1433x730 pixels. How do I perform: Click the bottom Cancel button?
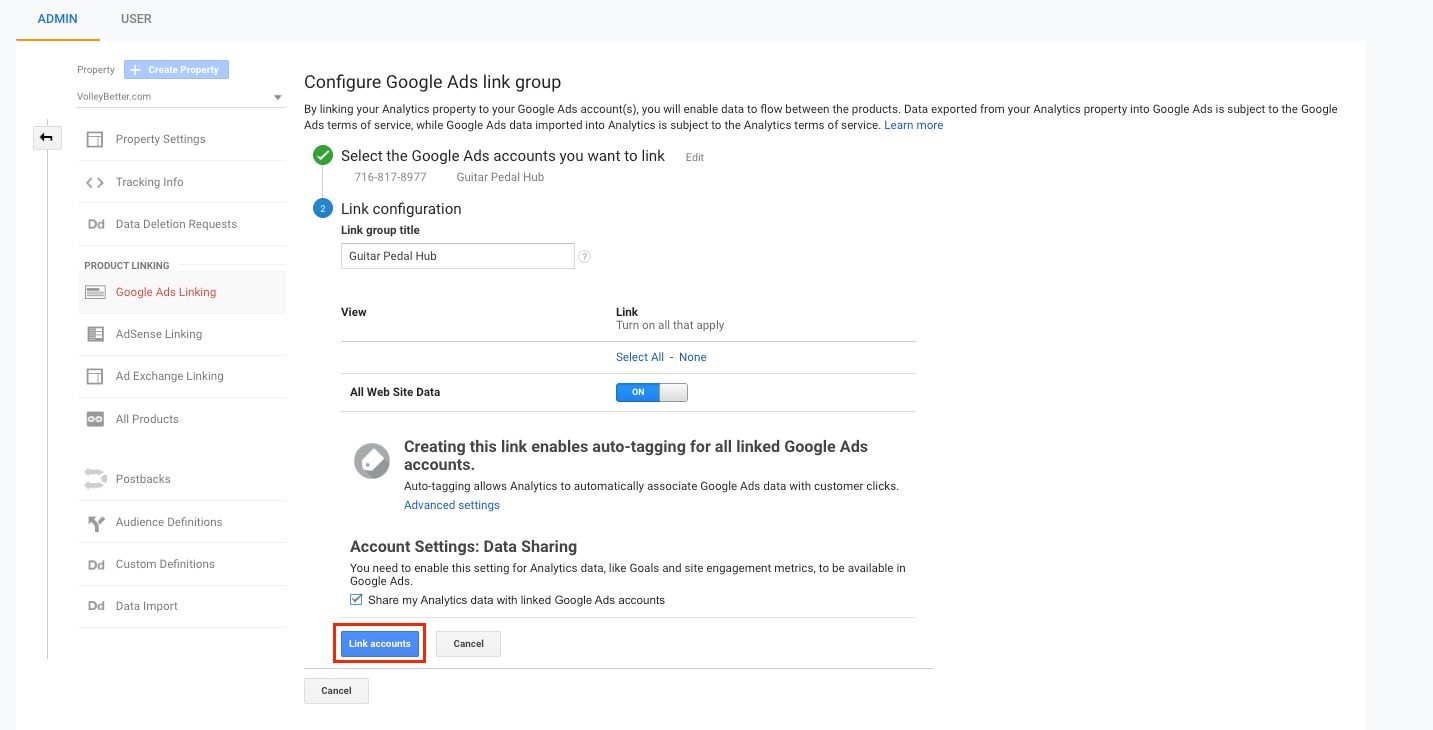pyautogui.click(x=336, y=691)
